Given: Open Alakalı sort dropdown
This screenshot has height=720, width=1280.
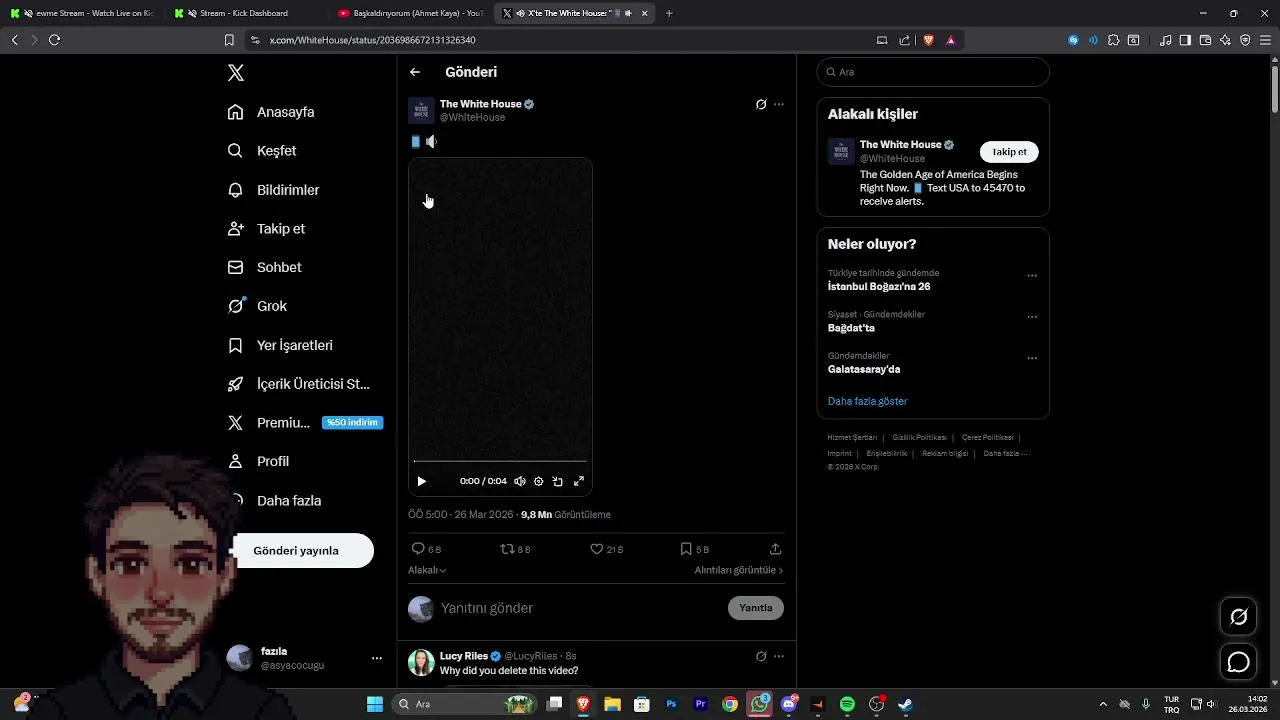Looking at the screenshot, I should (427, 570).
